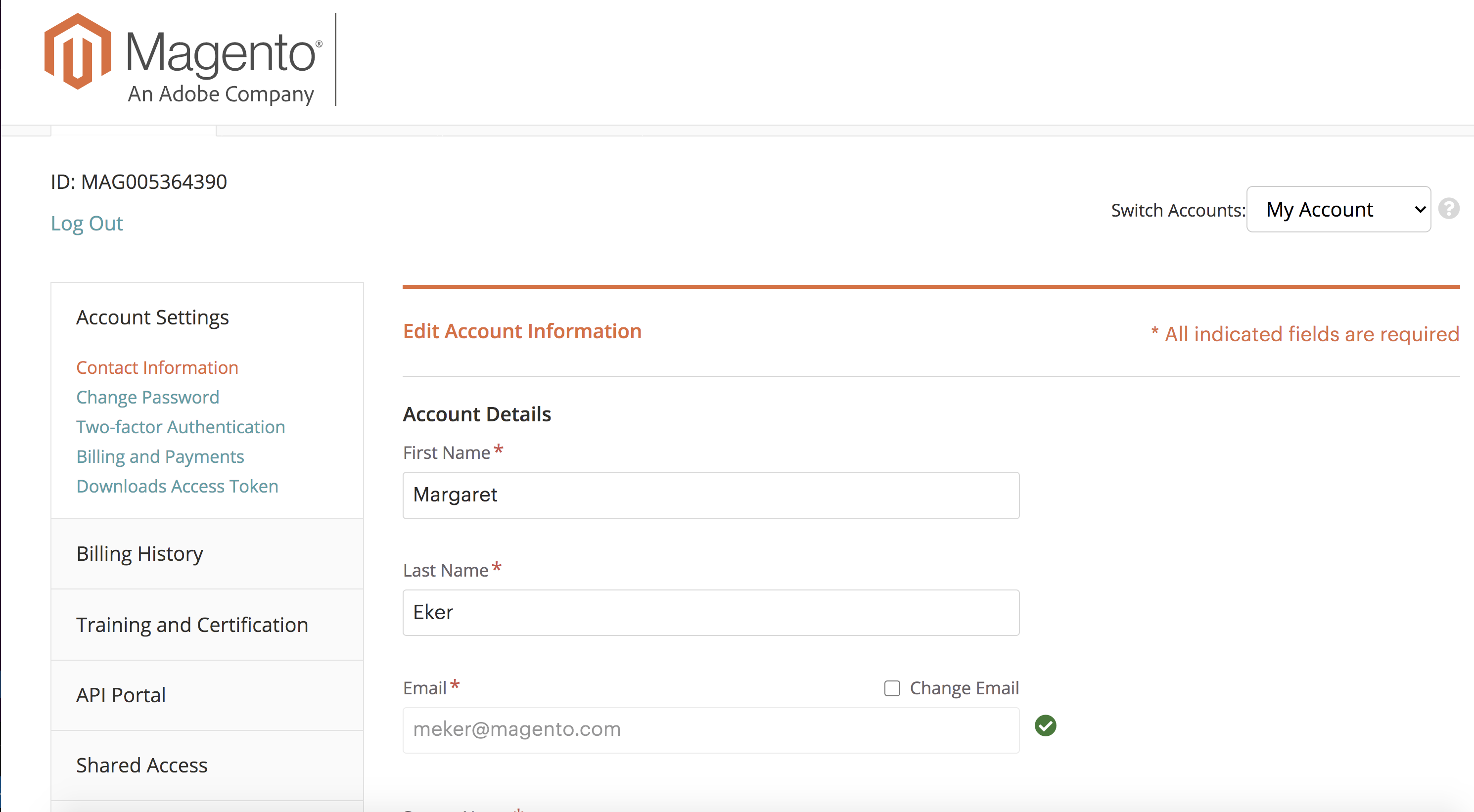Image resolution: width=1474 pixels, height=812 pixels.
Task: Open Contact Information settings
Action: tap(157, 367)
